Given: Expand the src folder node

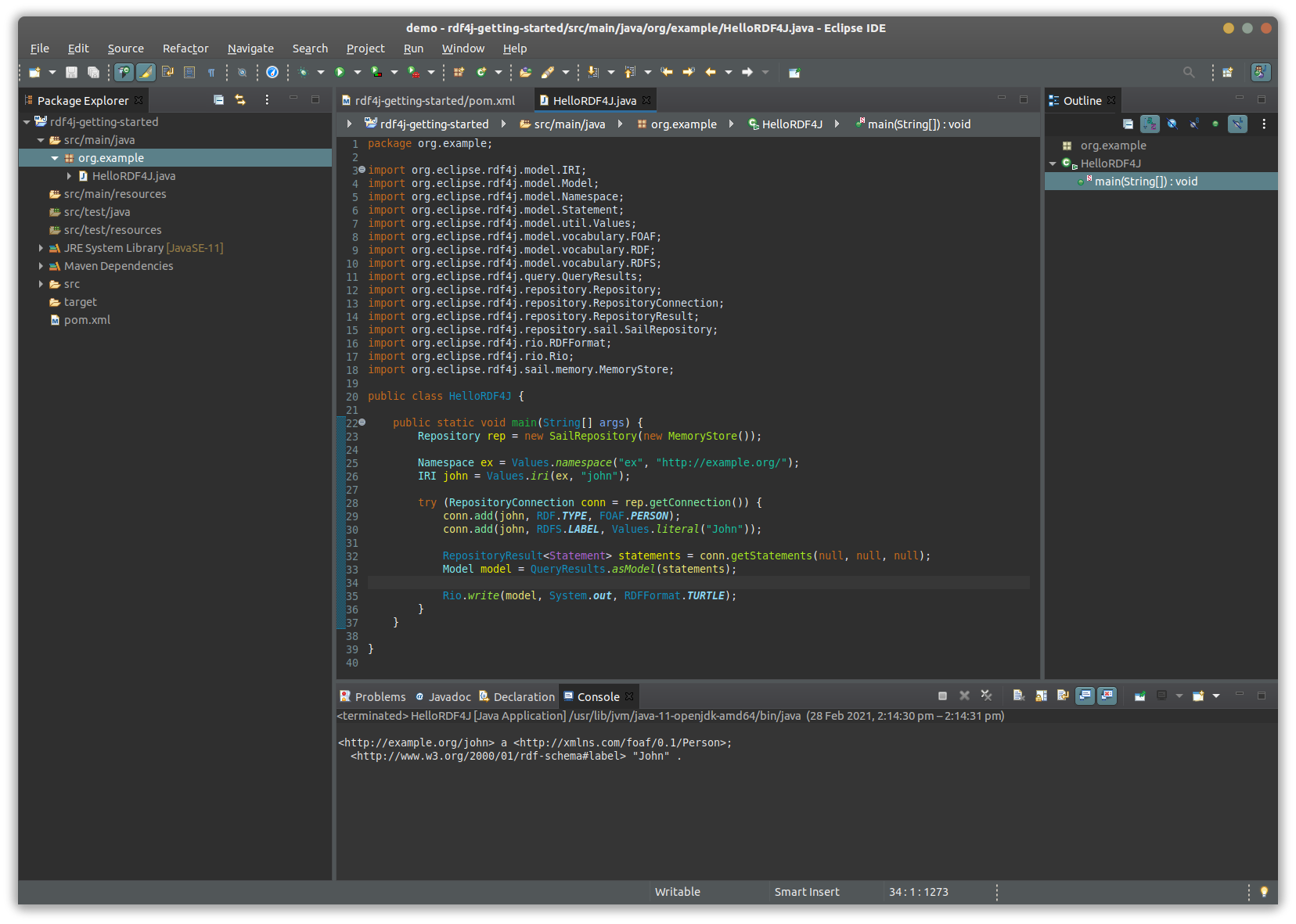Looking at the screenshot, I should (41, 284).
